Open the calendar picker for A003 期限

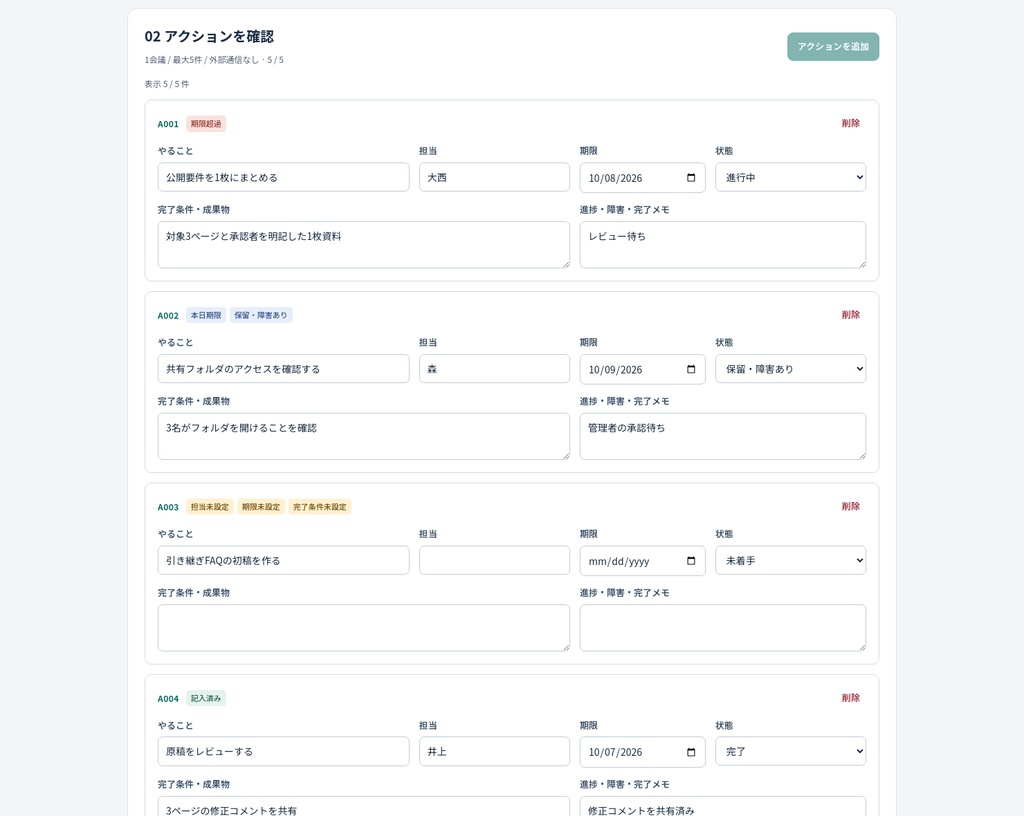pyautogui.click(x=691, y=561)
